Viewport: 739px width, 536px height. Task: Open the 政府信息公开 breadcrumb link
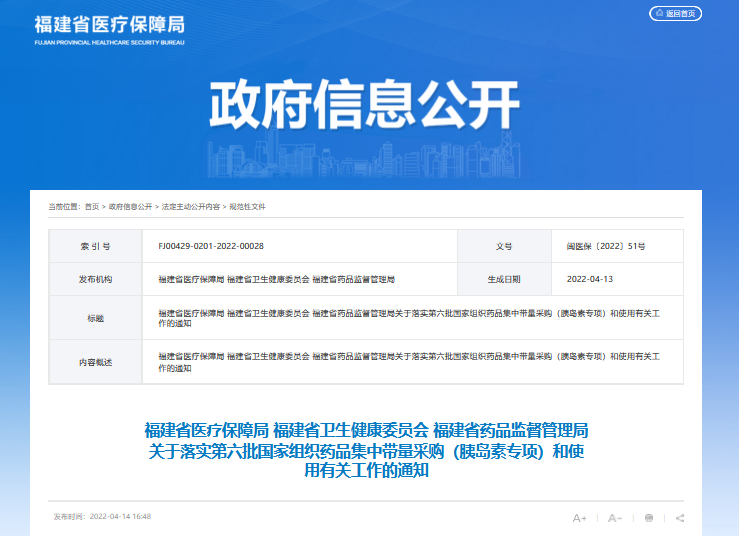pyautogui.click(x=131, y=206)
